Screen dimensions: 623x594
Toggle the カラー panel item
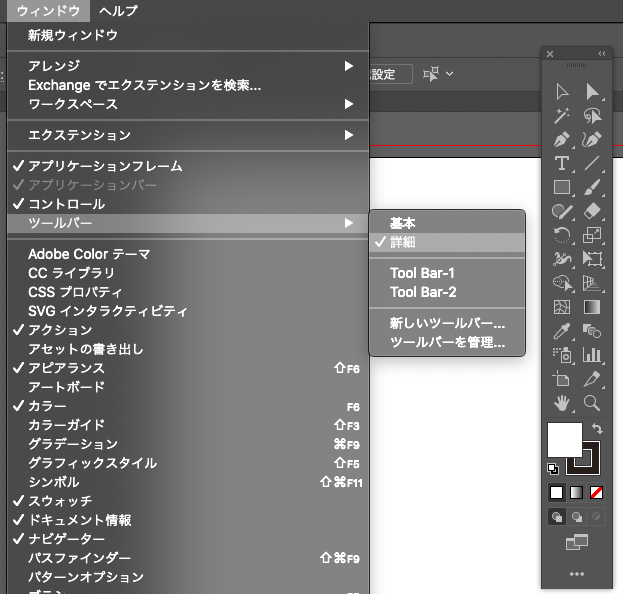[x=188, y=406]
